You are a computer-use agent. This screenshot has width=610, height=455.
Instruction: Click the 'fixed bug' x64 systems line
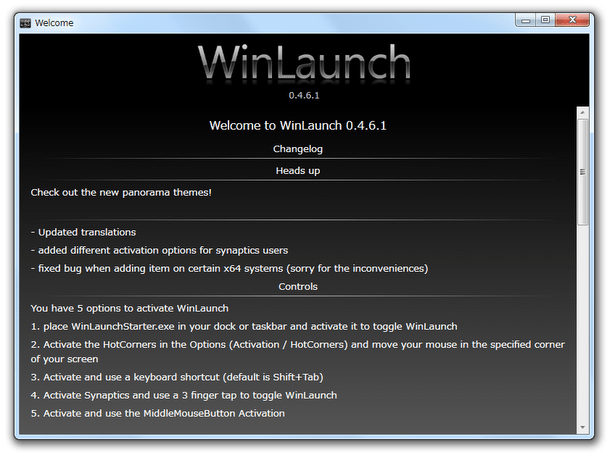[230, 269]
